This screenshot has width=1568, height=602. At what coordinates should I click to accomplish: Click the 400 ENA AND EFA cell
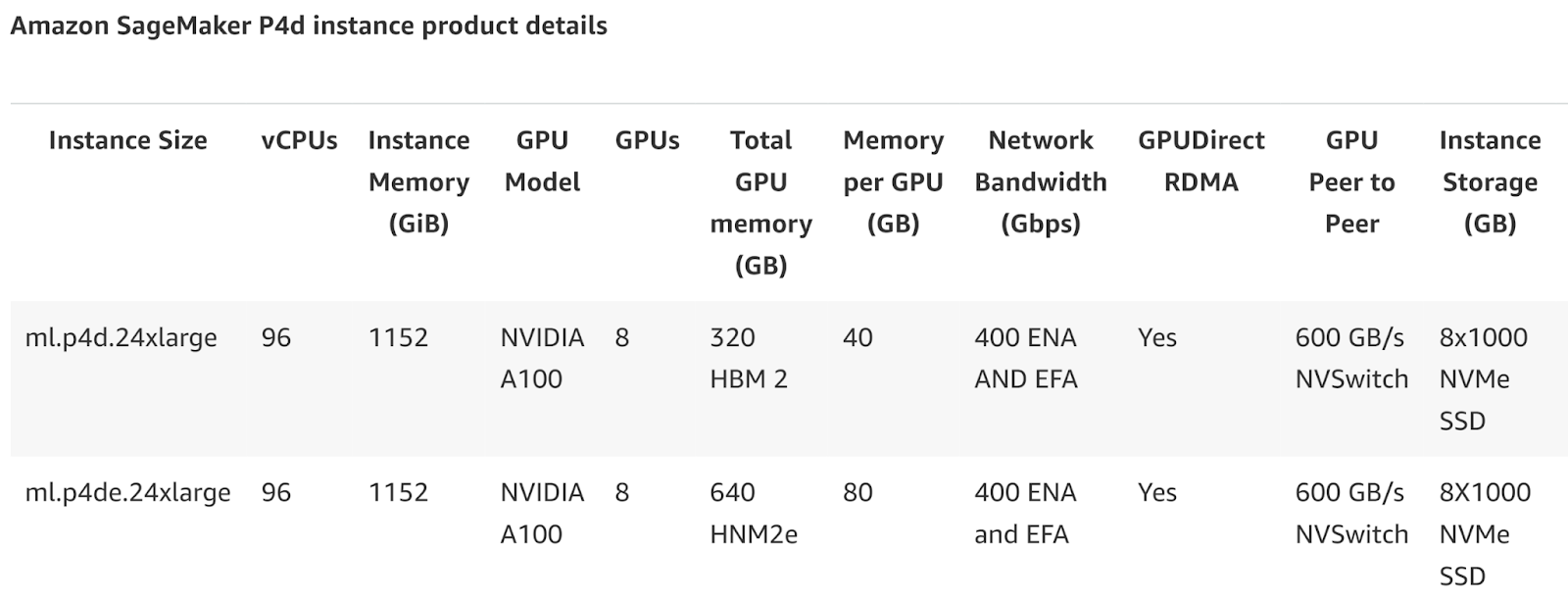point(1026,359)
